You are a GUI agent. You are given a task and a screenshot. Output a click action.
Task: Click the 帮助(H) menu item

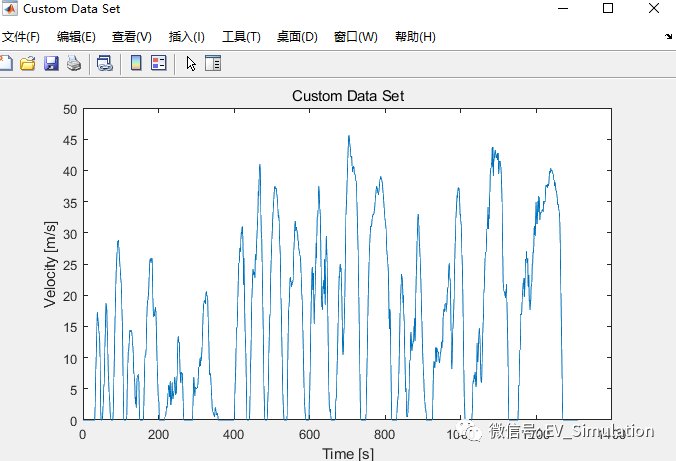pos(415,37)
